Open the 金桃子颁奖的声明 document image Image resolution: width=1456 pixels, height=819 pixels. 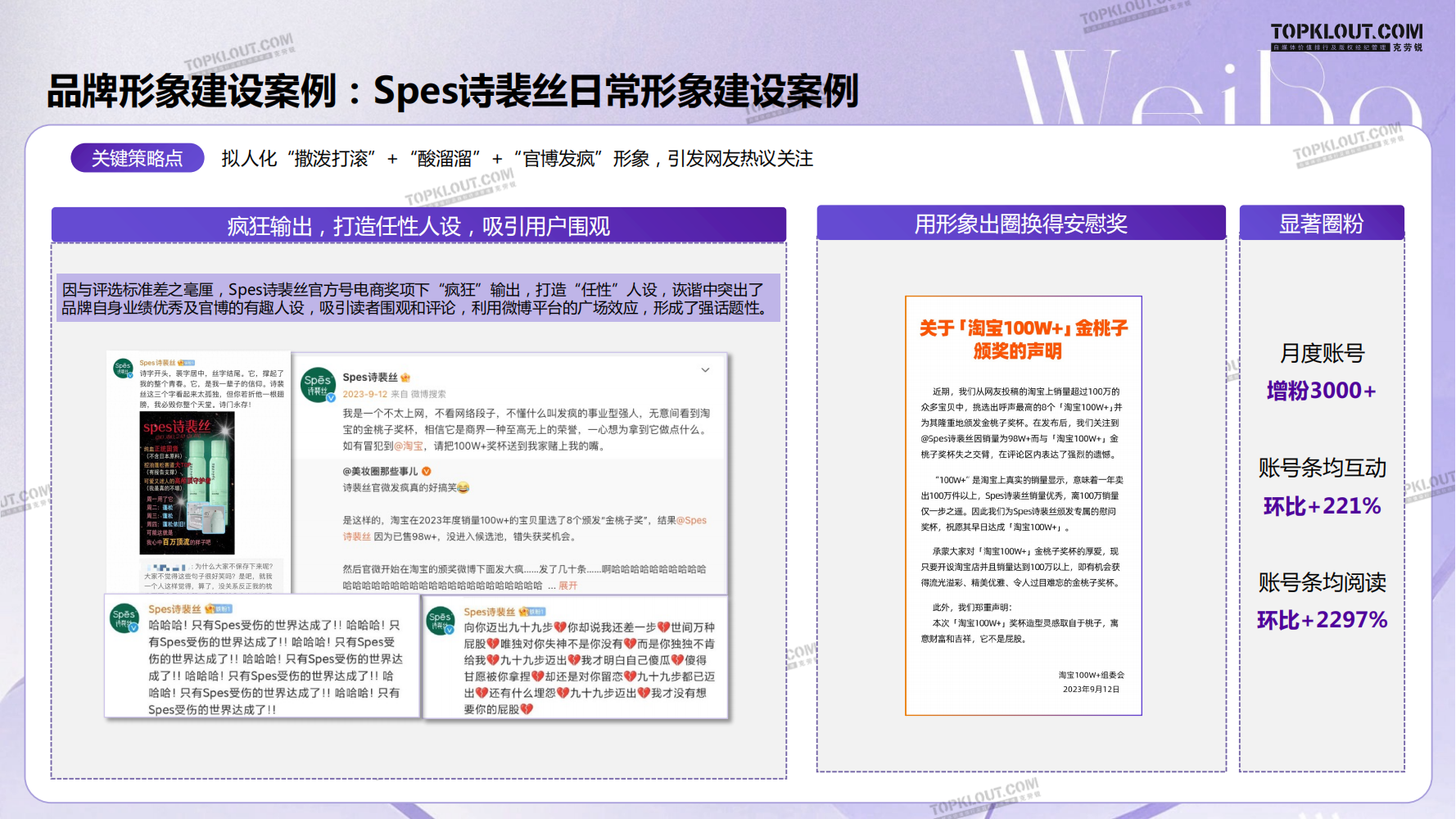point(1023,505)
